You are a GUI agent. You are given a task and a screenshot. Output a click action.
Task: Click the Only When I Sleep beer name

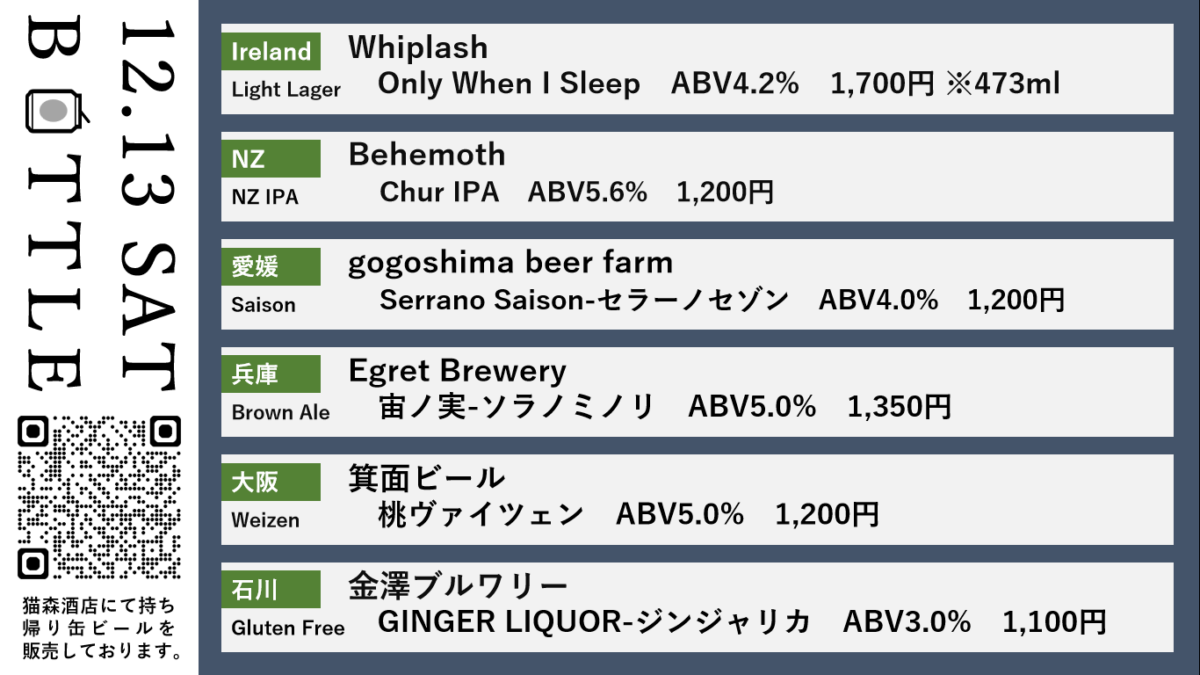(508, 84)
